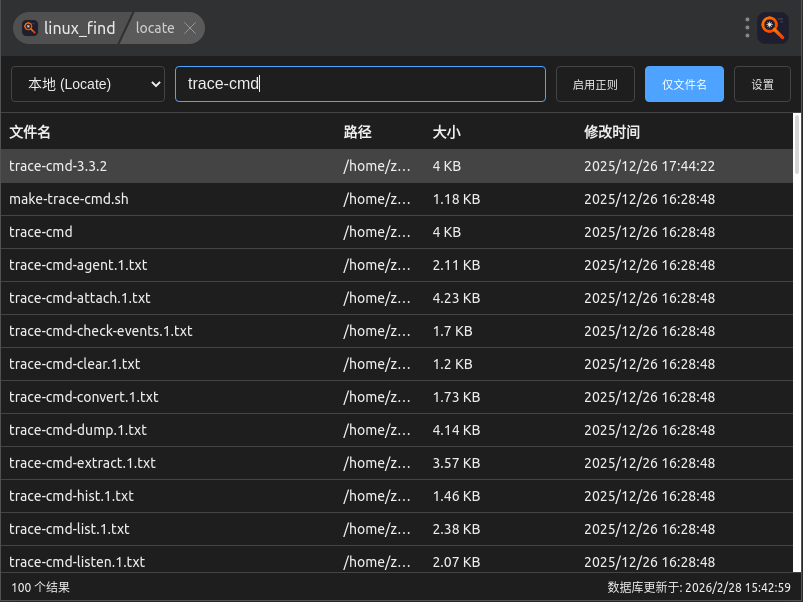Expand the 本地 (Locate) search source dropdown
Viewport: 803px width, 602px height.
pyautogui.click(x=88, y=85)
